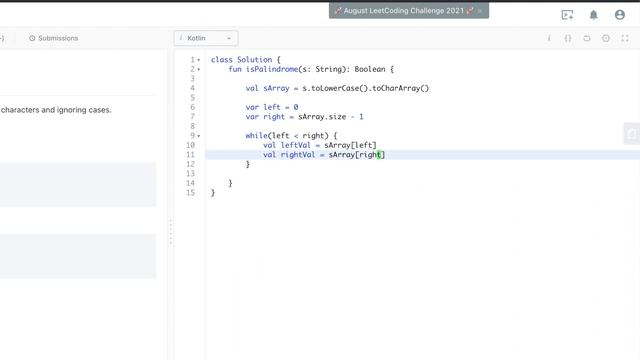Collapse the while loop fold arrow on line 9
The height and width of the screenshot is (360, 640).
click(x=199, y=136)
